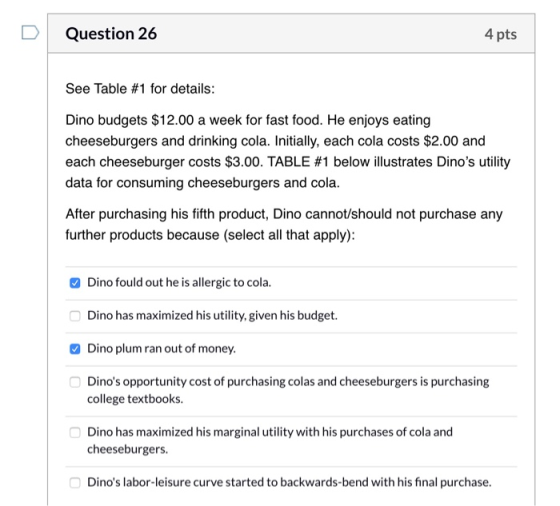
Task: Click the '(select all that apply):' phrase
Action: 289,235
